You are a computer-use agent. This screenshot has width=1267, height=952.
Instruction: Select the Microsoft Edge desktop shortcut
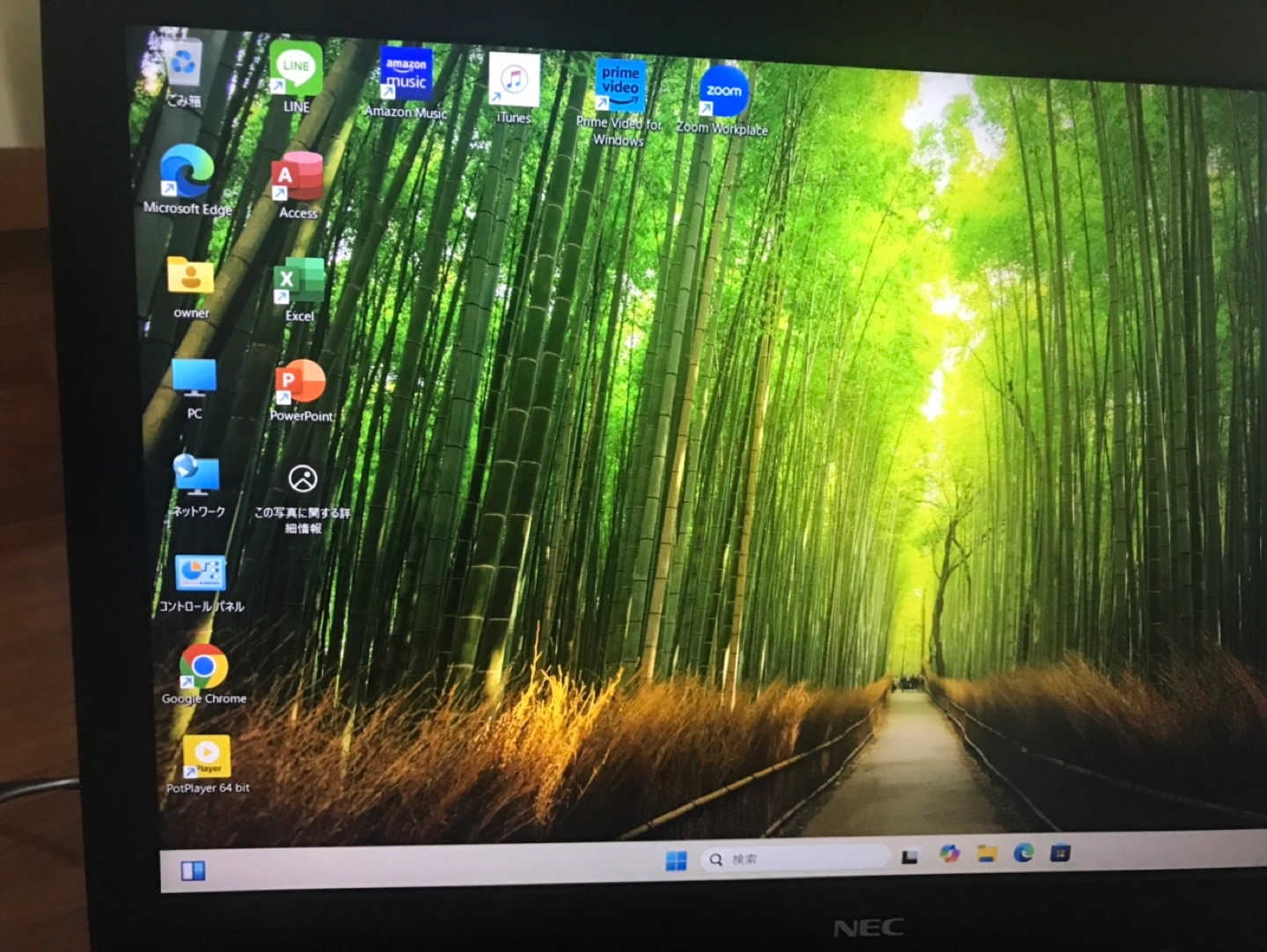coord(187,172)
